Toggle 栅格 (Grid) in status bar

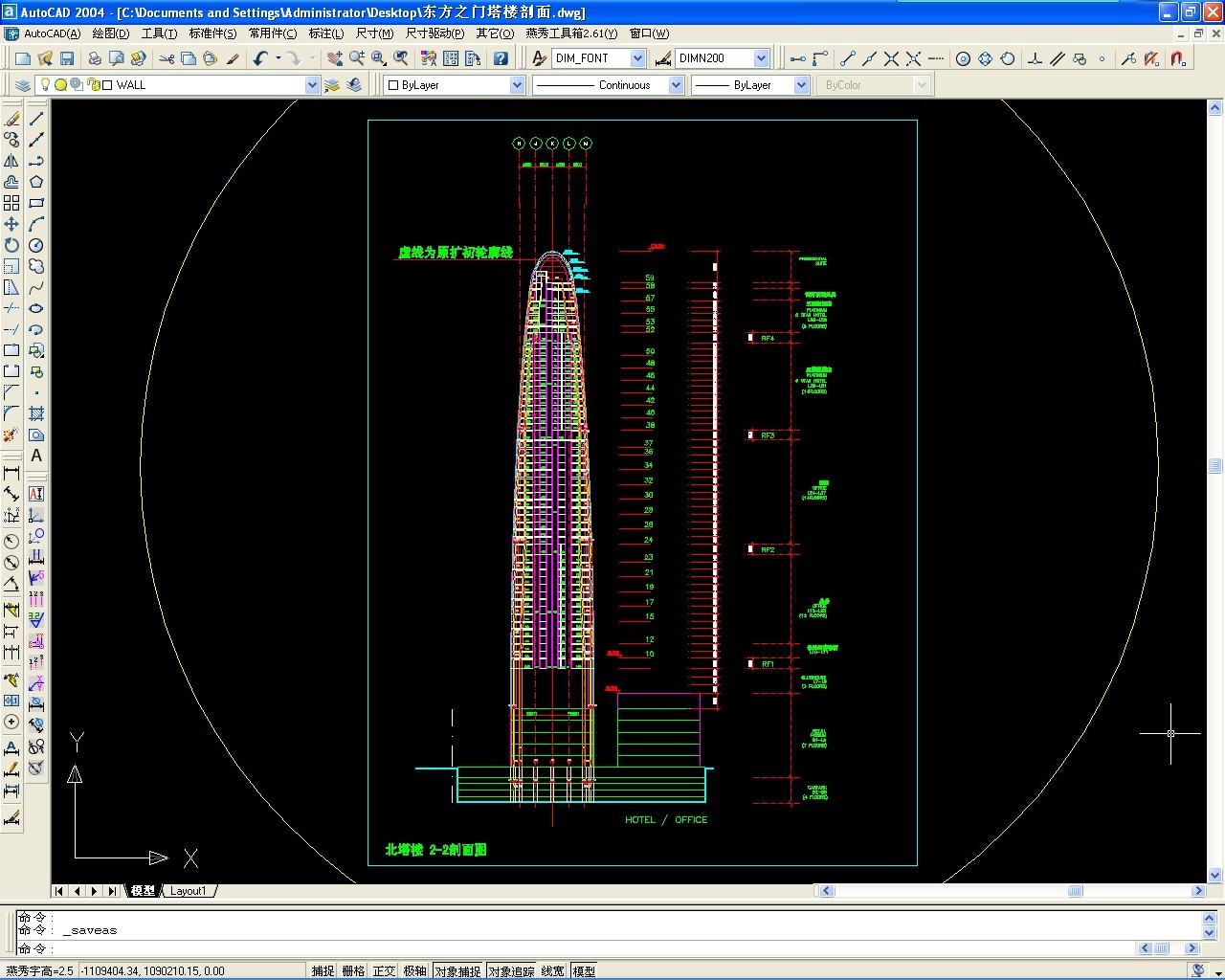tap(353, 970)
